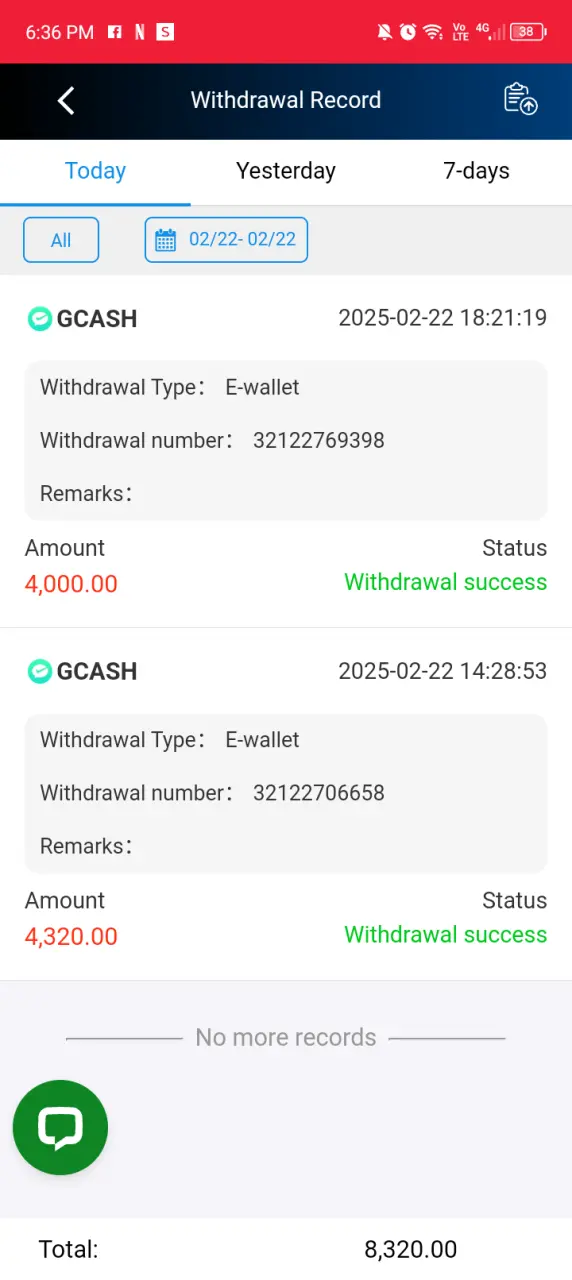Screen dimensions: 572x1280
Task: Open the 02/22- 02/22 date range picker
Action: point(226,240)
